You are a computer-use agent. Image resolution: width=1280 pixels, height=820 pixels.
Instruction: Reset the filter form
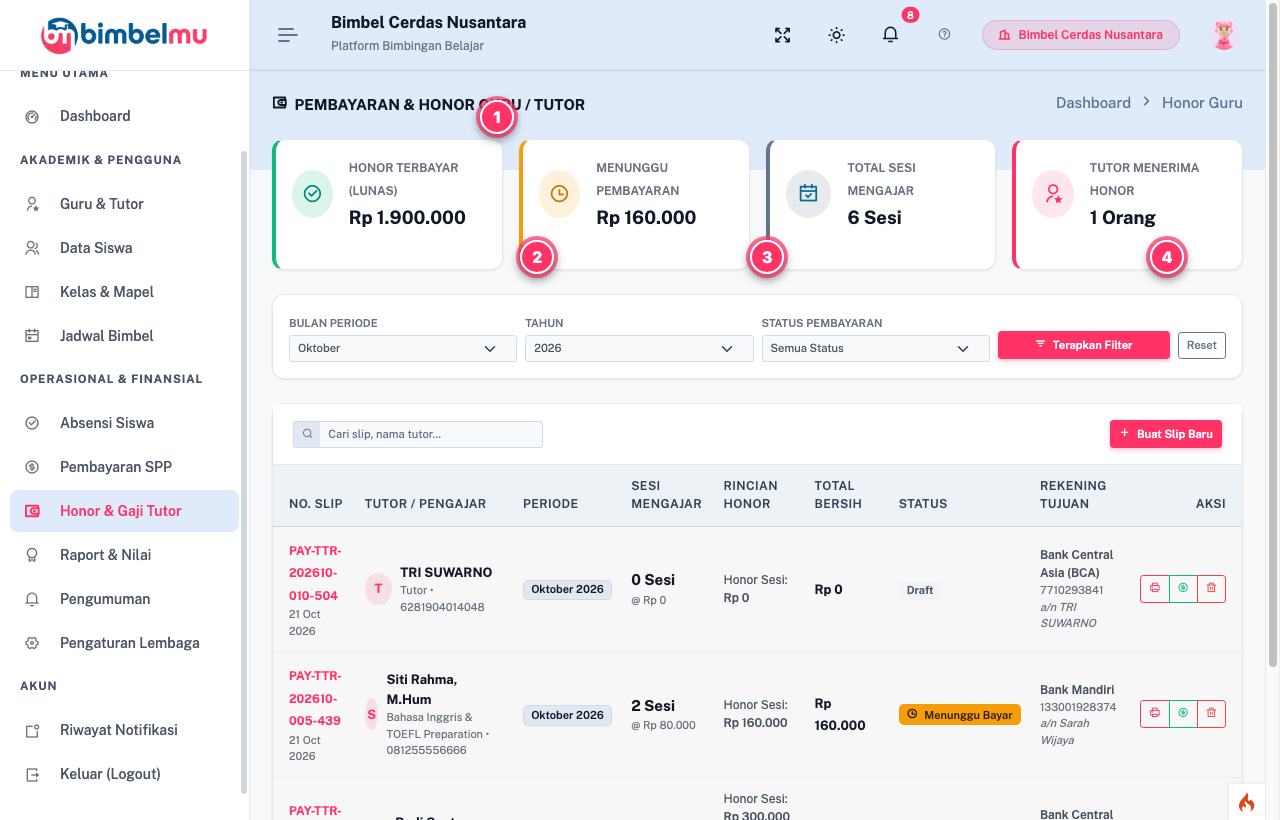pyautogui.click(x=1202, y=345)
